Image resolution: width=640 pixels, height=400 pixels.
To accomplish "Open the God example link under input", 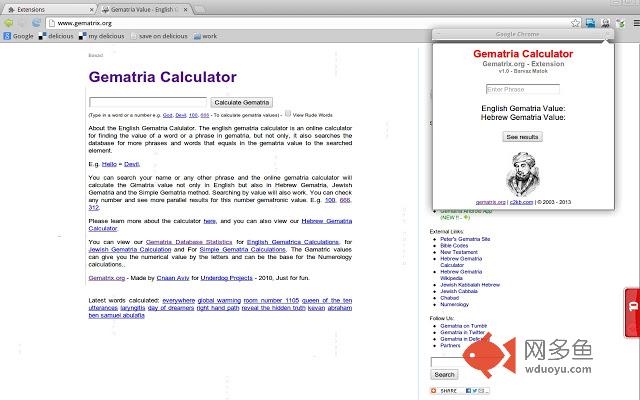I will [x=168, y=116].
